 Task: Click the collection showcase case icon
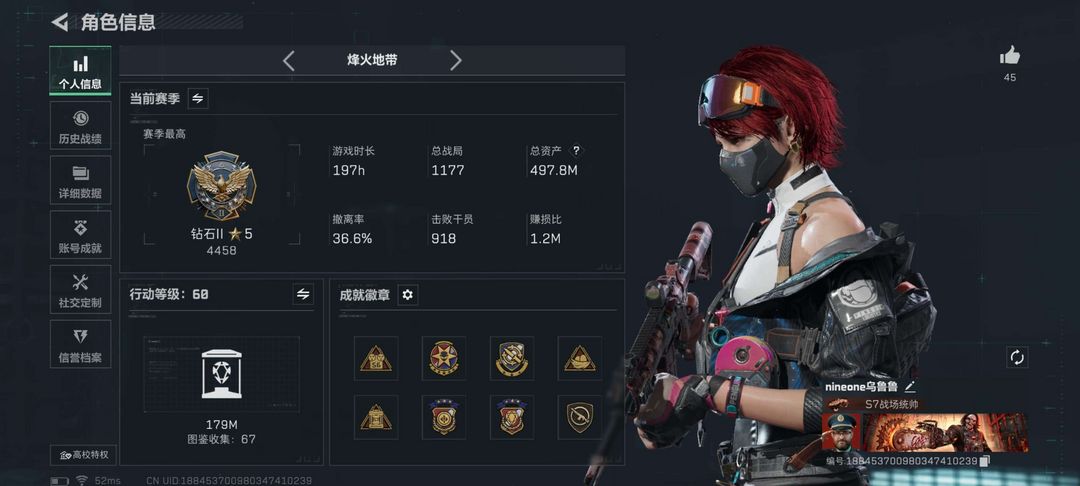(222, 374)
